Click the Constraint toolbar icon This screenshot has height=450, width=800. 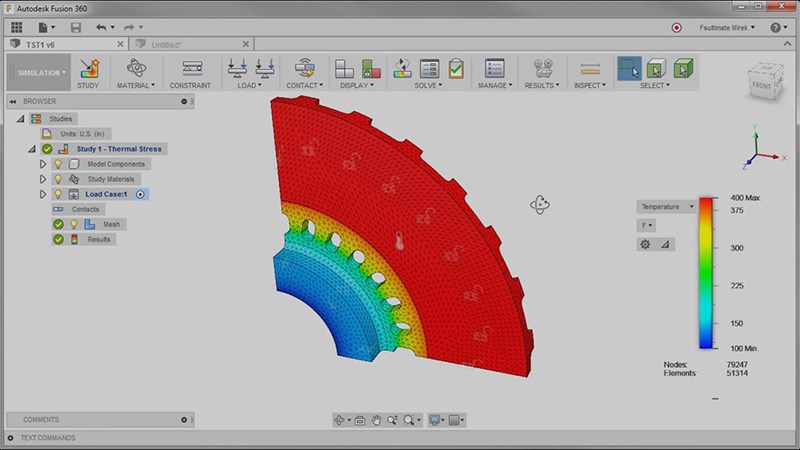click(192, 68)
